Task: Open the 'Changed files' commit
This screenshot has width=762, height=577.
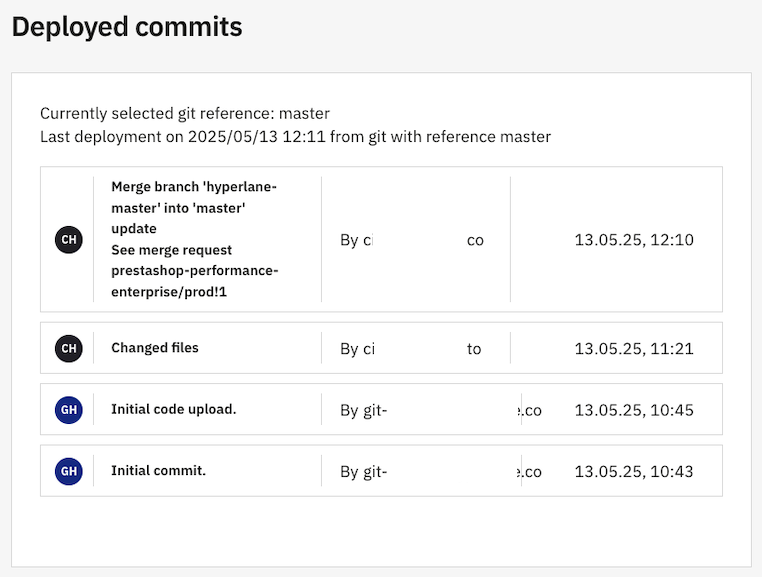Action: (x=155, y=348)
